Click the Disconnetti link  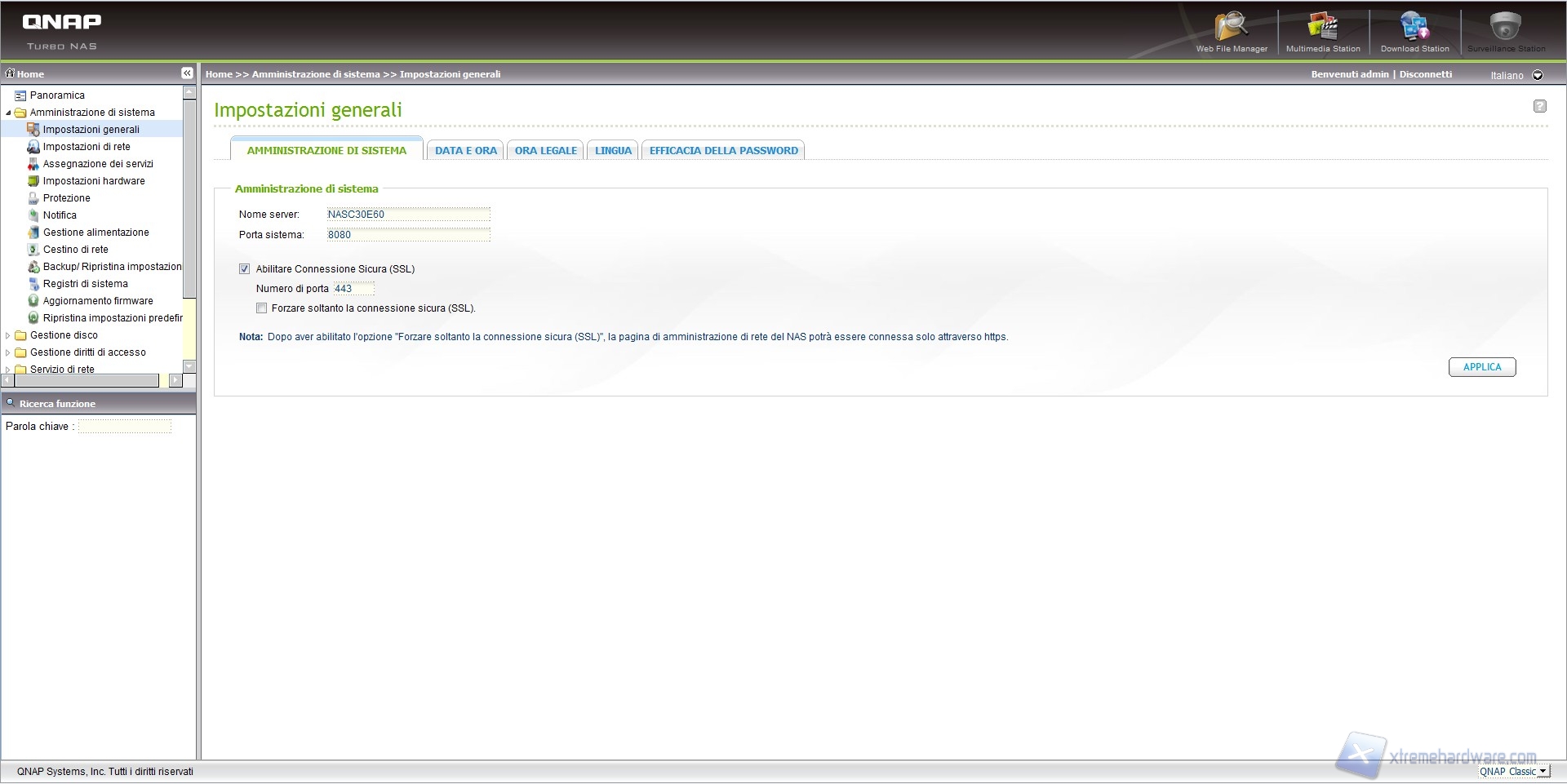coord(1425,74)
